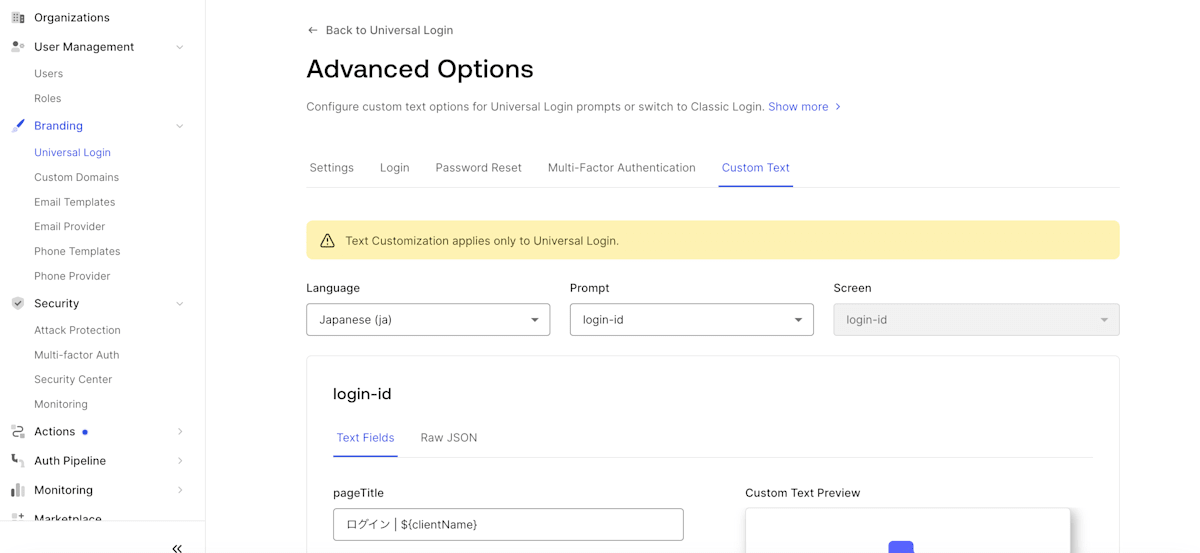Switch to the Password Reset tab
Image resolution: width=1200 pixels, height=553 pixels.
tap(478, 168)
